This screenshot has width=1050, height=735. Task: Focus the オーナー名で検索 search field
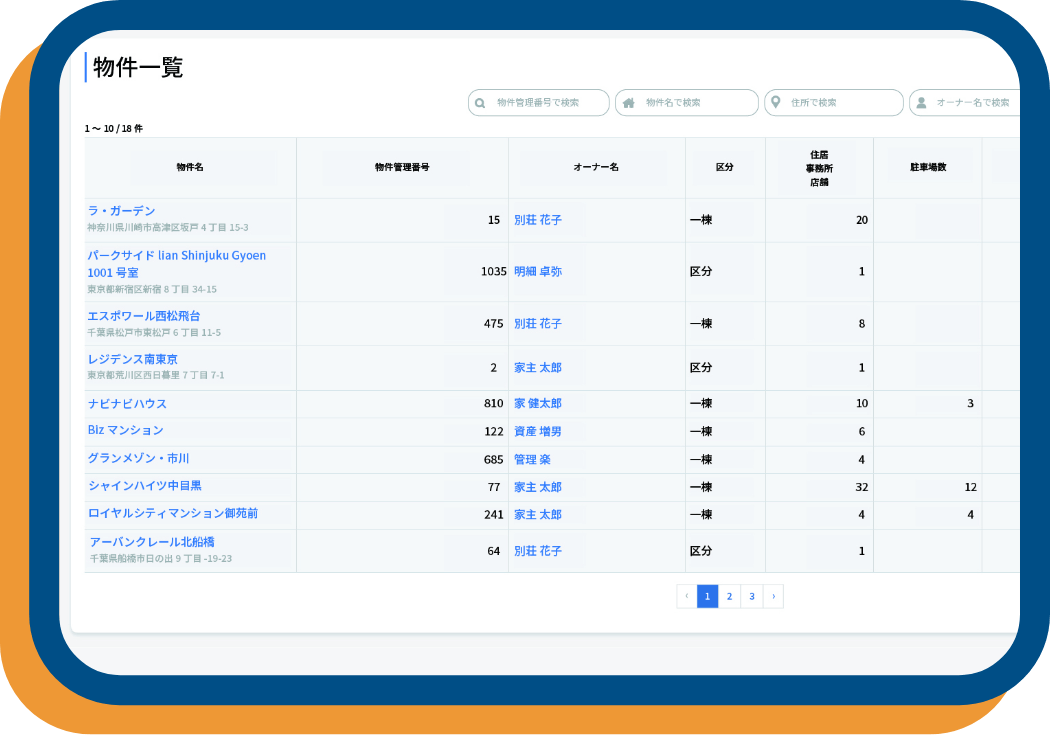[x=964, y=102]
